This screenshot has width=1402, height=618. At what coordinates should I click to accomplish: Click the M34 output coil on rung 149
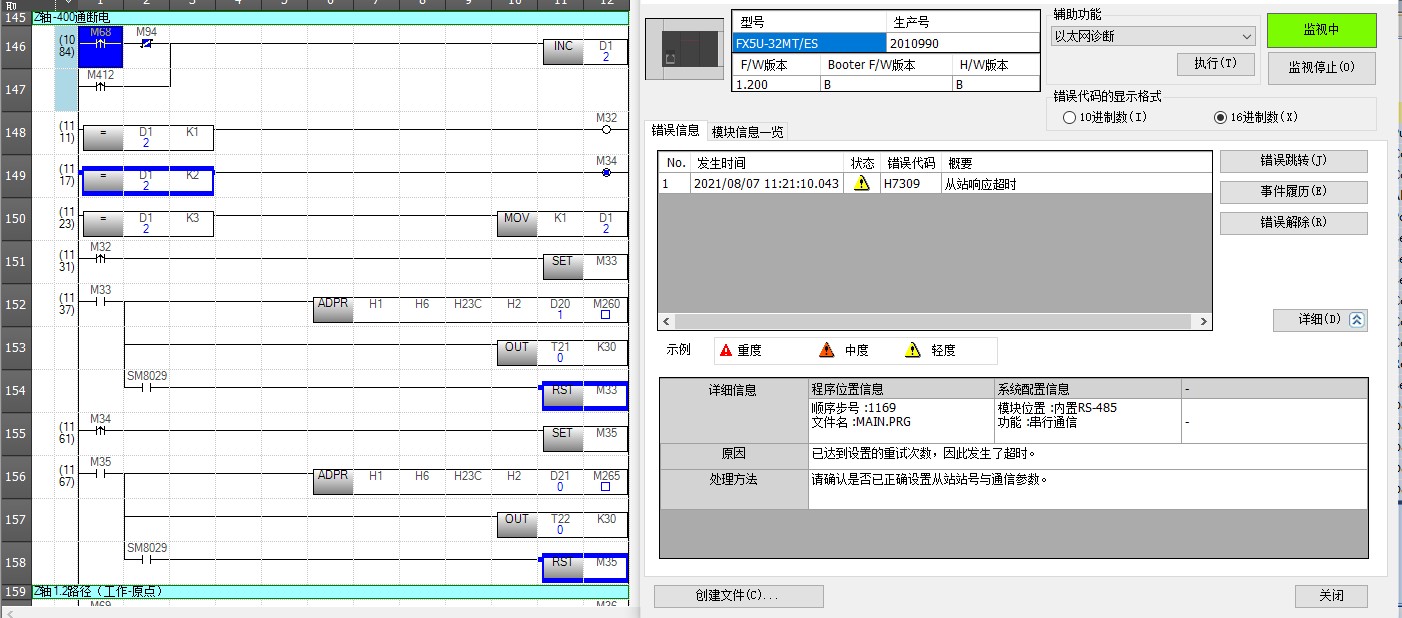coord(606,173)
